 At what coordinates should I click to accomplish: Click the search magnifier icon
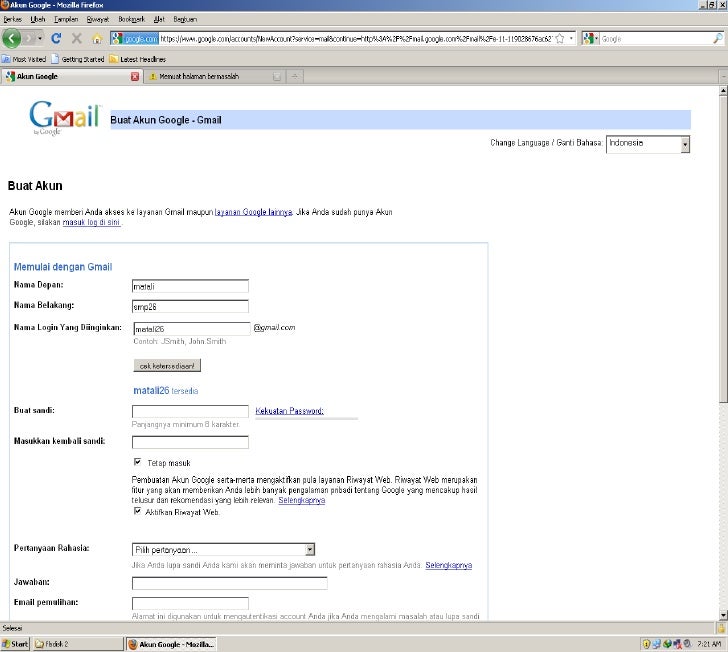pos(717,39)
